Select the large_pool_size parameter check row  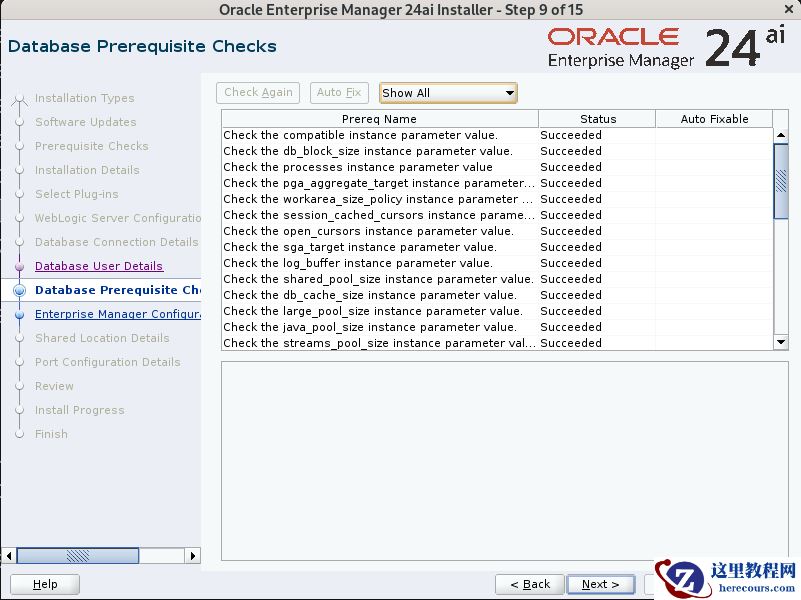coord(497,311)
